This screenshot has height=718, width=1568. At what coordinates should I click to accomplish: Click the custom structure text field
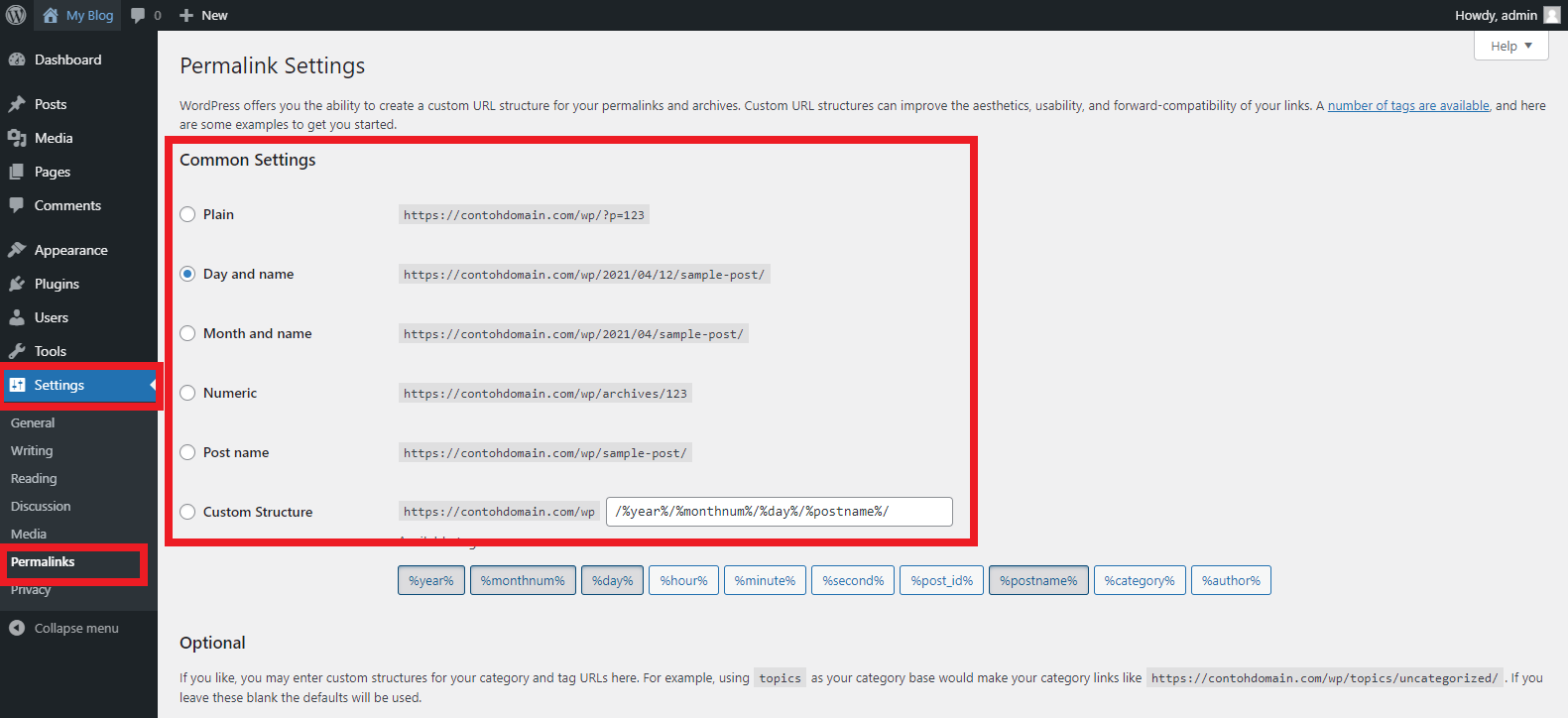click(779, 512)
